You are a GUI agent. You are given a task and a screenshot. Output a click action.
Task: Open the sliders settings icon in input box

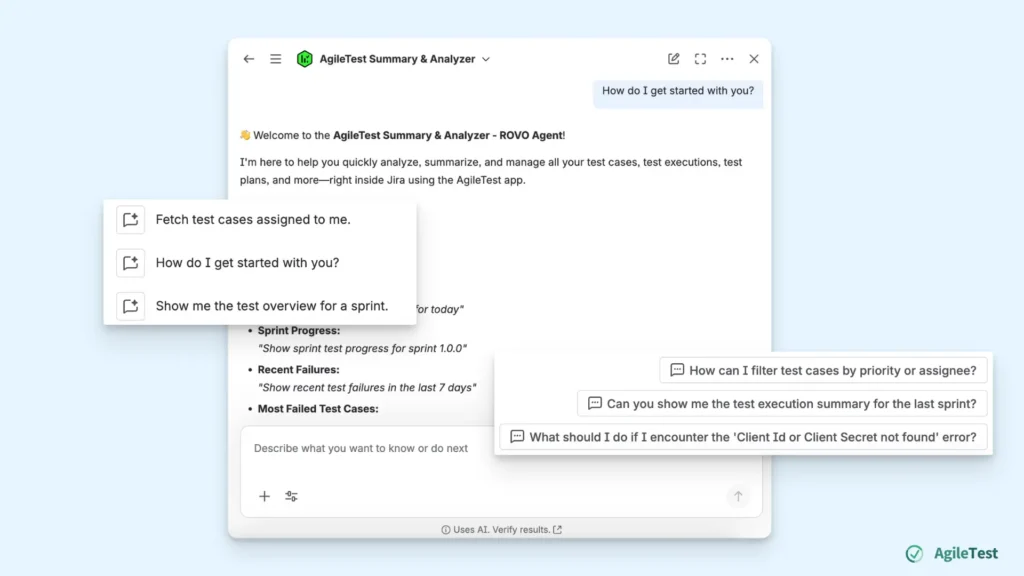291,496
